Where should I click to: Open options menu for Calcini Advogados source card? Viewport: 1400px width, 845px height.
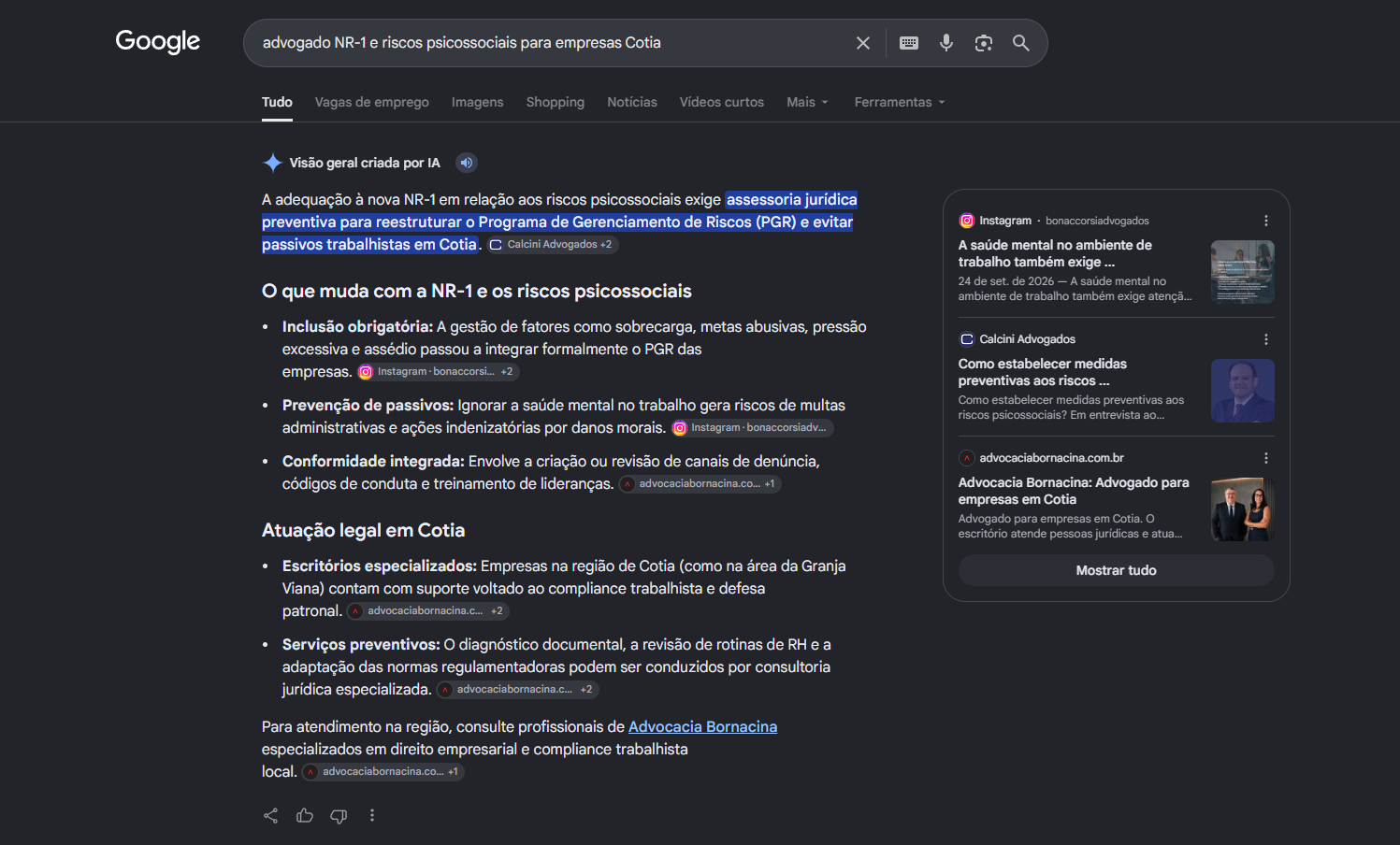1266,339
